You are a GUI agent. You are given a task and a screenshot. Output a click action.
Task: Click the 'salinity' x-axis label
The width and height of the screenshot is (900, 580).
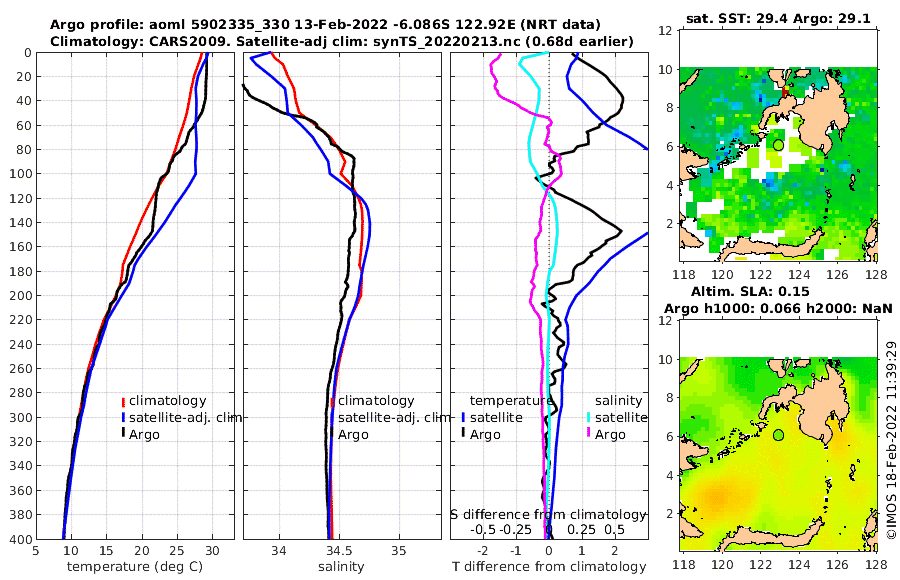point(341,567)
